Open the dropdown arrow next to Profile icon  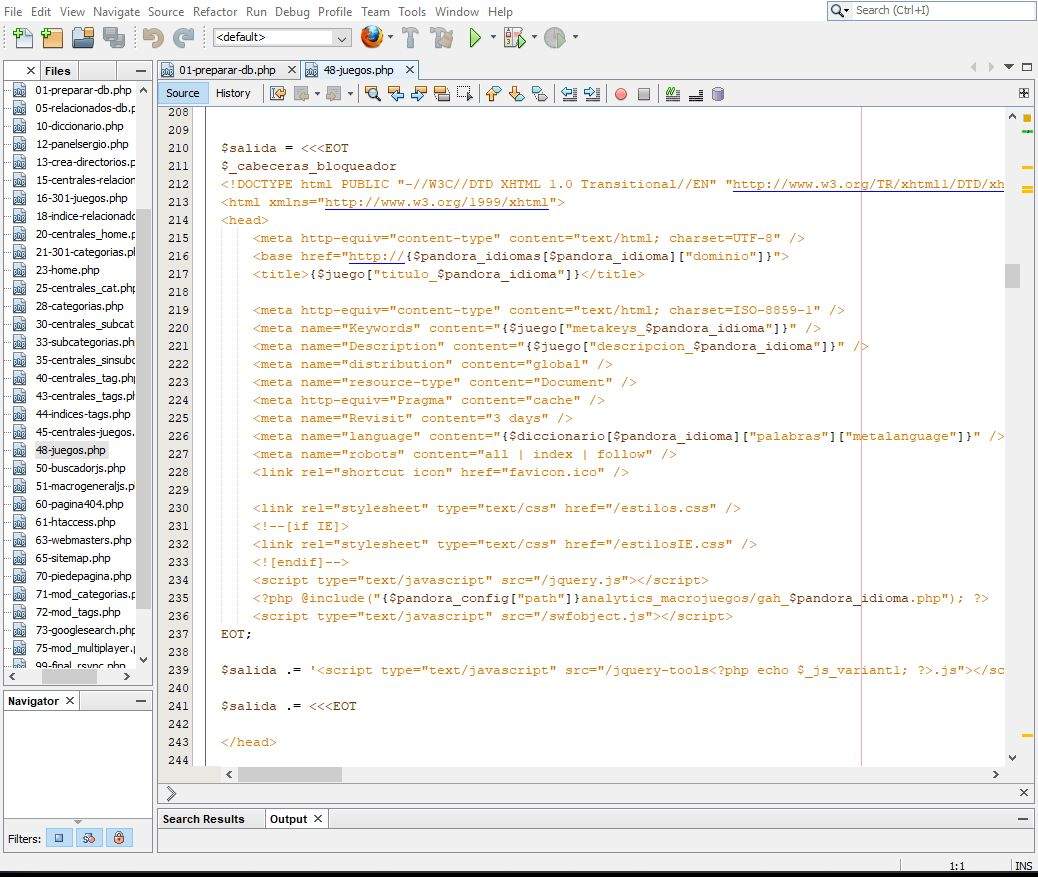(x=575, y=37)
